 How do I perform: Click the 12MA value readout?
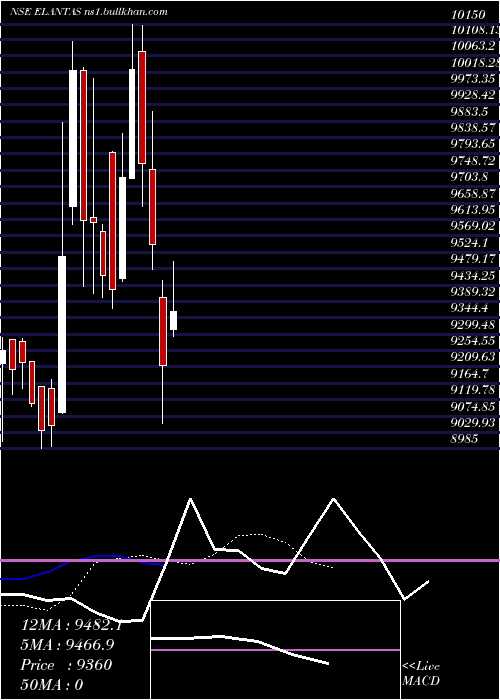tap(71, 625)
